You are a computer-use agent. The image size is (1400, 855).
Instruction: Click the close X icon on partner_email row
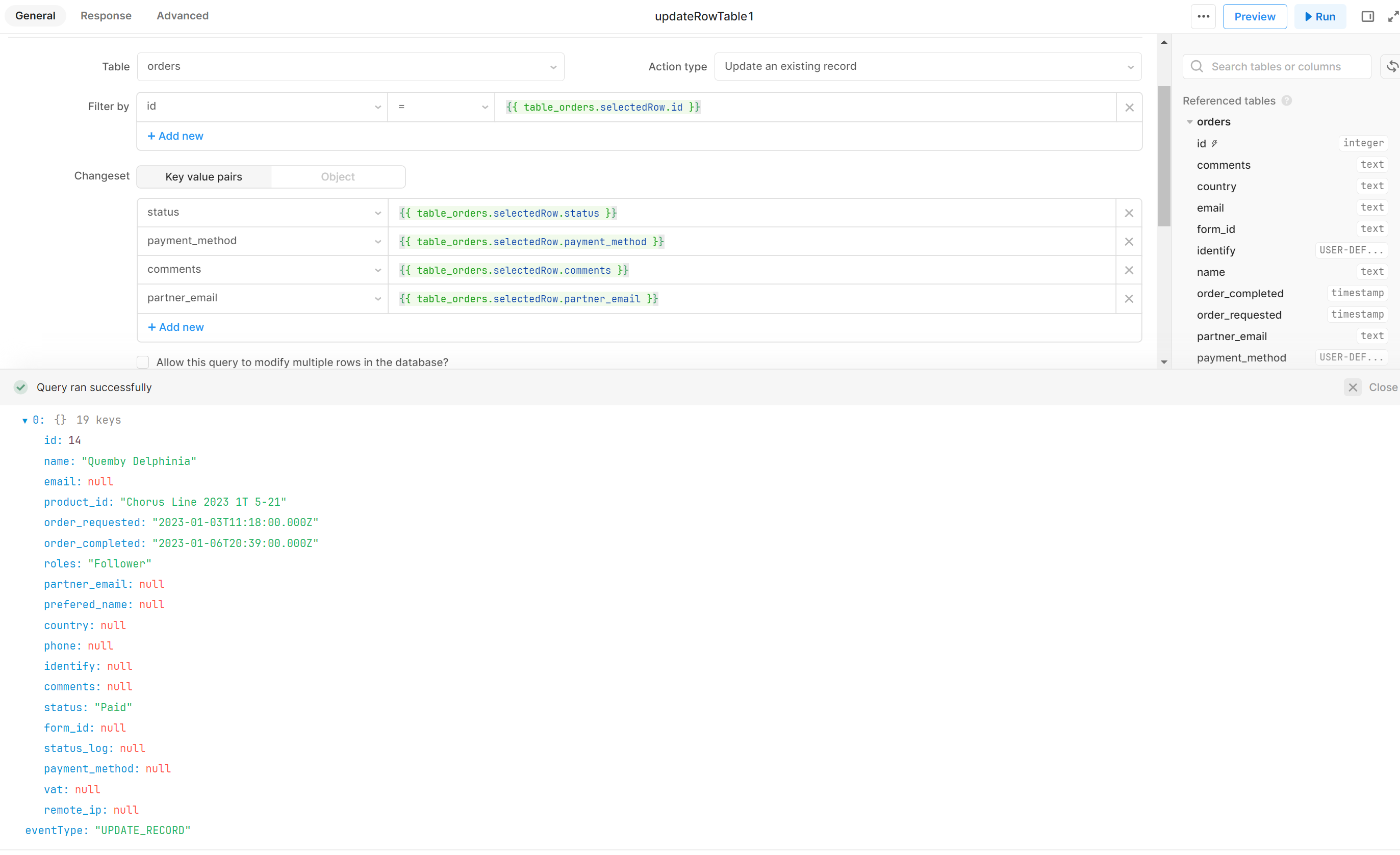click(1129, 298)
